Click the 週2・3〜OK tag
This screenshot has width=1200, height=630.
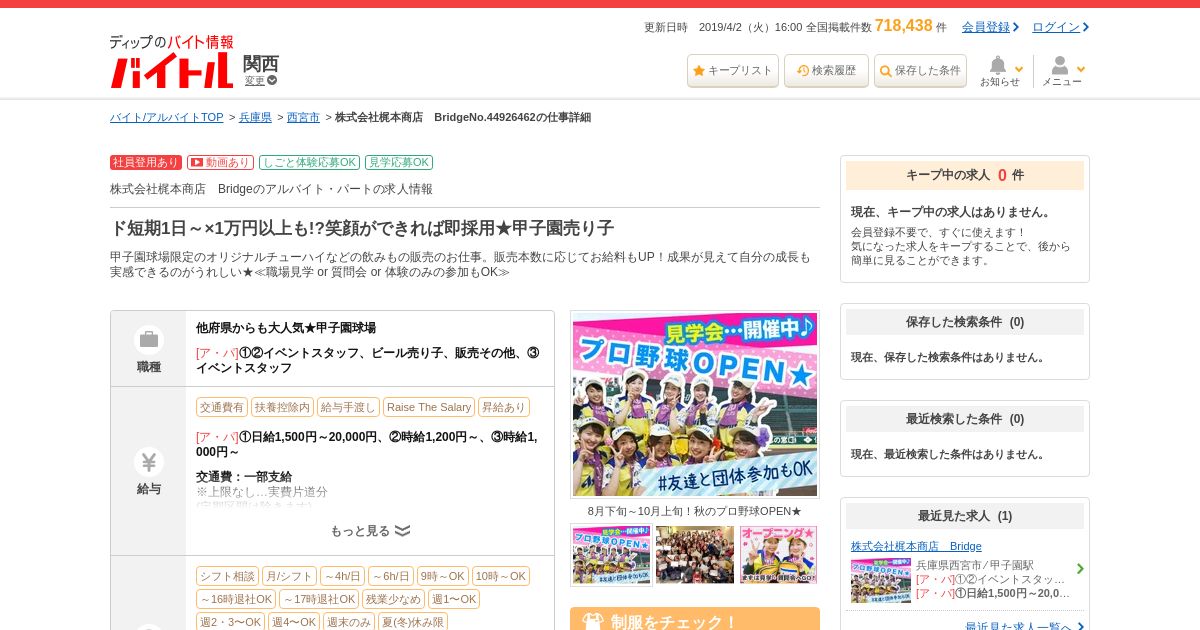click(x=230, y=622)
